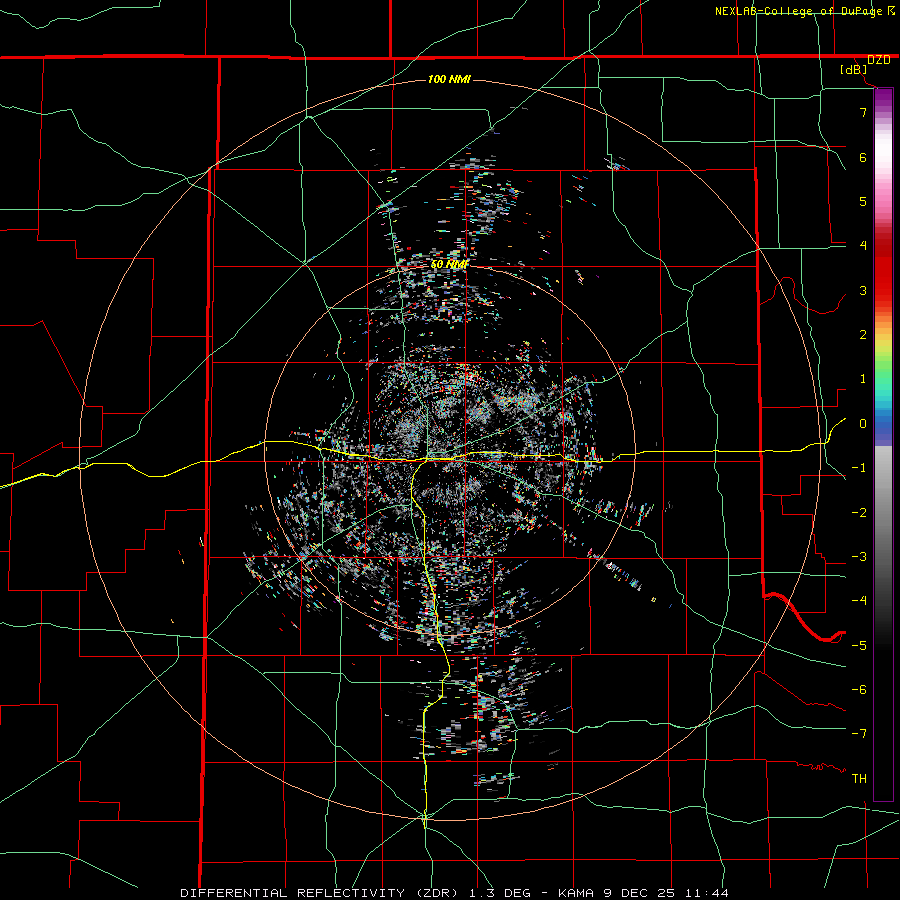Click the "[dB]" unit label
This screenshot has height=900, width=900.
(x=854, y=69)
